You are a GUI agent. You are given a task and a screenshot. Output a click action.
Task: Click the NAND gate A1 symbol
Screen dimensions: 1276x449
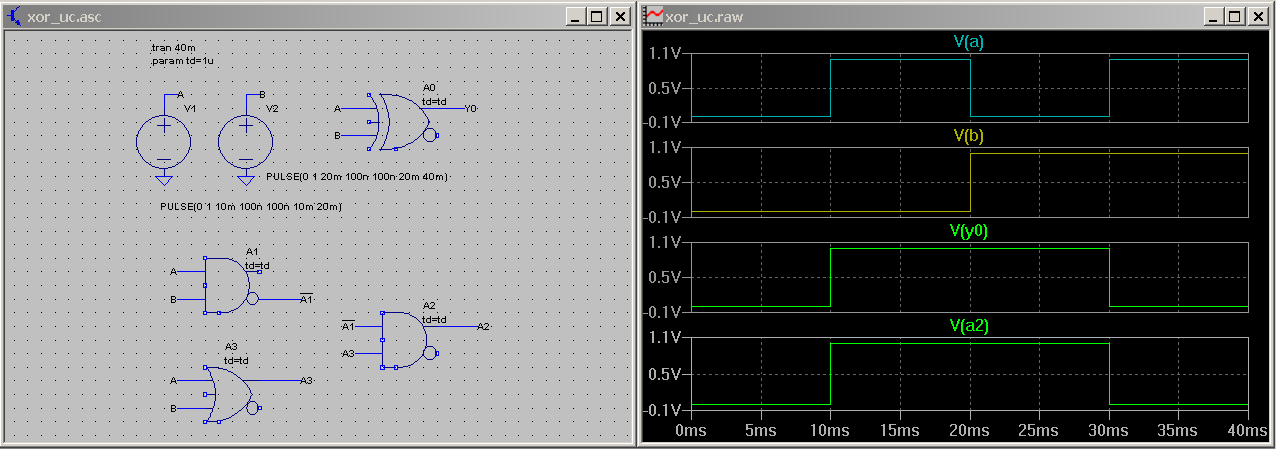(x=231, y=285)
